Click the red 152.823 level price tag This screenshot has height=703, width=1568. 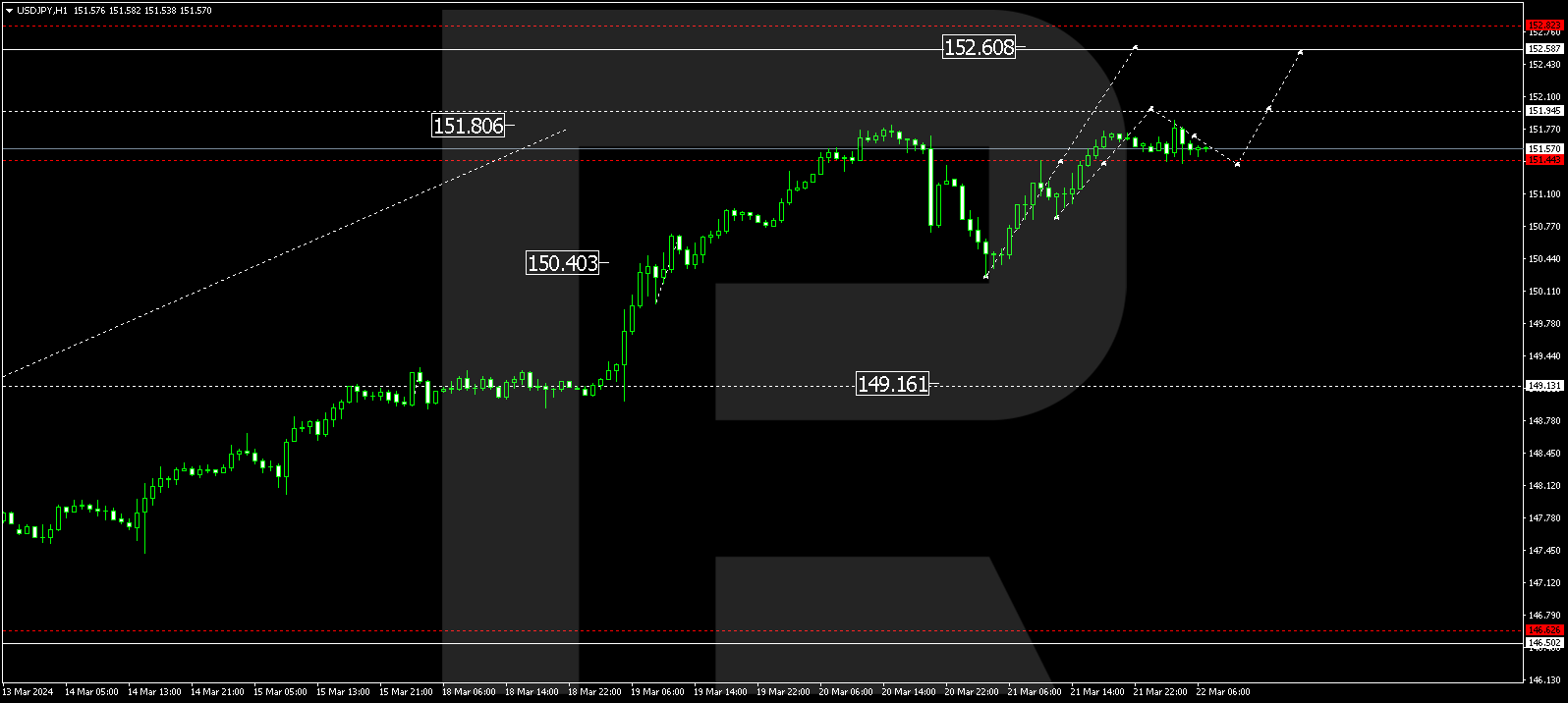[1544, 26]
